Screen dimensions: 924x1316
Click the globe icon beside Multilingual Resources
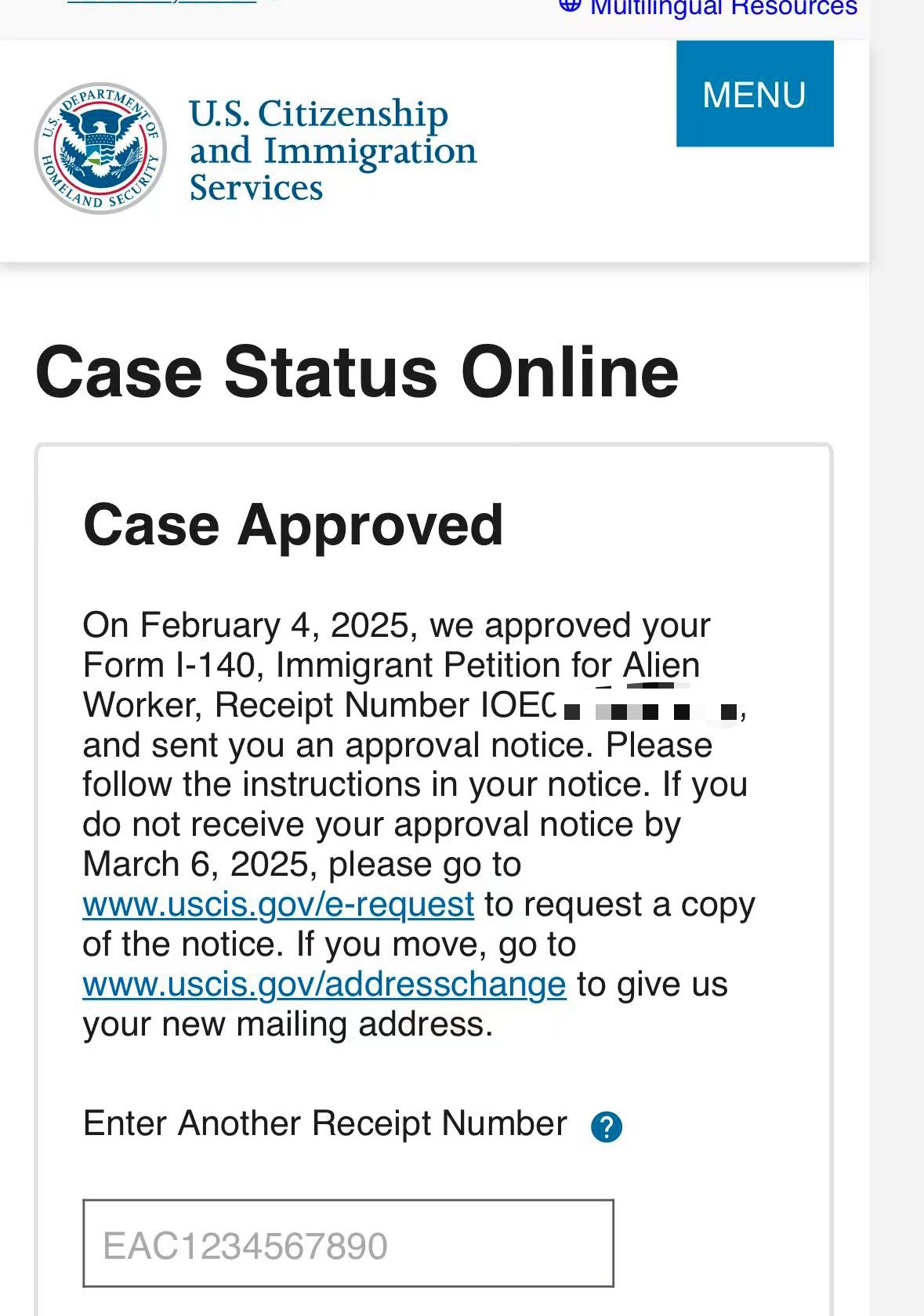click(570, 5)
